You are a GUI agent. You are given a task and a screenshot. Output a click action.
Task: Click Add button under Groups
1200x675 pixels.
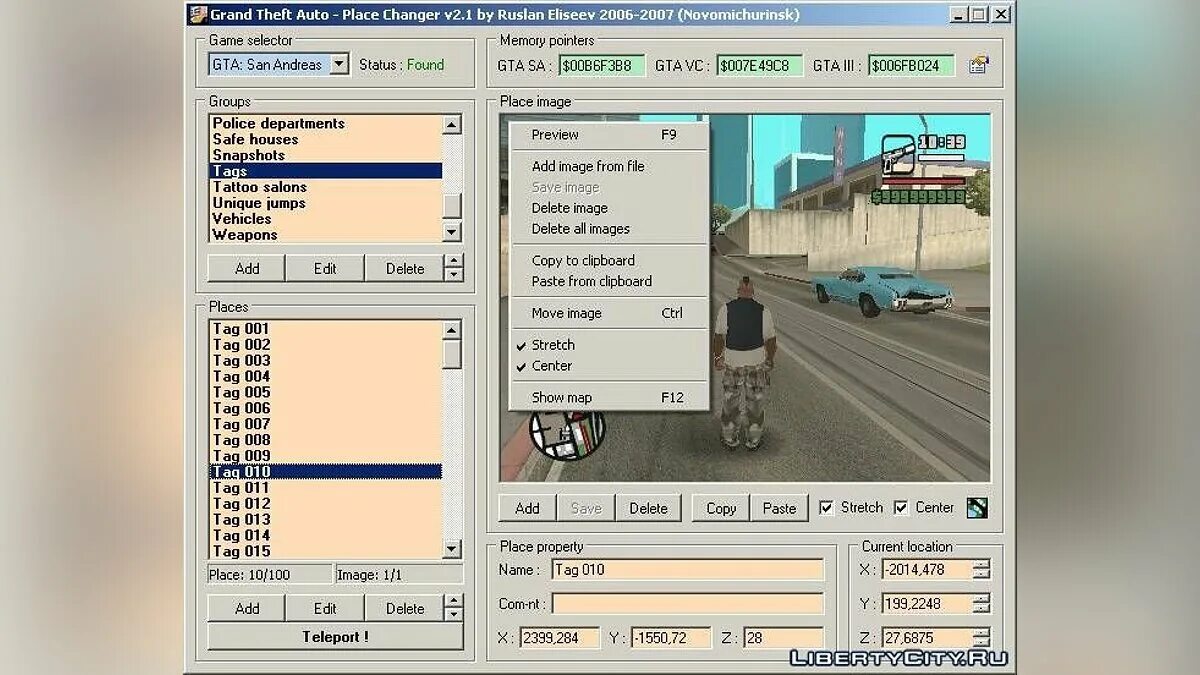pyautogui.click(x=247, y=268)
